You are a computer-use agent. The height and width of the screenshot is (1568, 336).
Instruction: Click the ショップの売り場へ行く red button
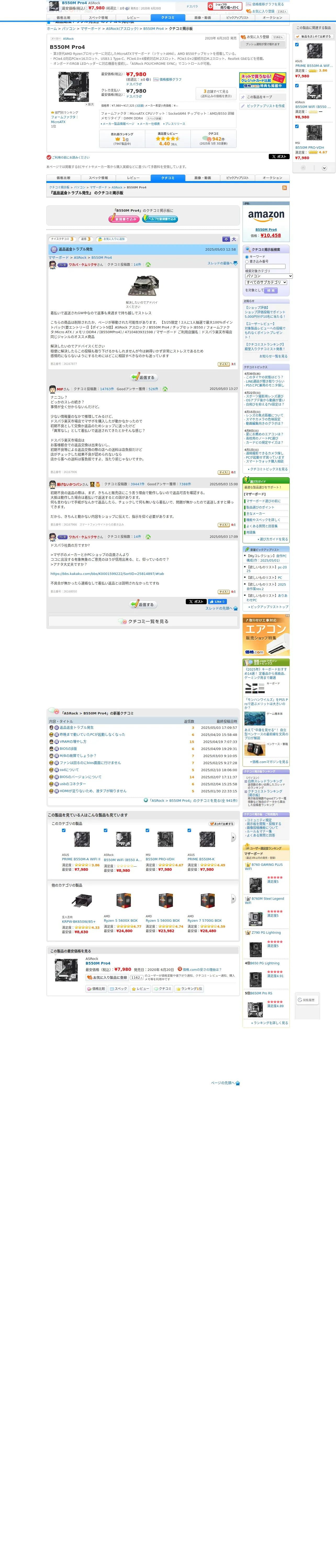(225, 6)
